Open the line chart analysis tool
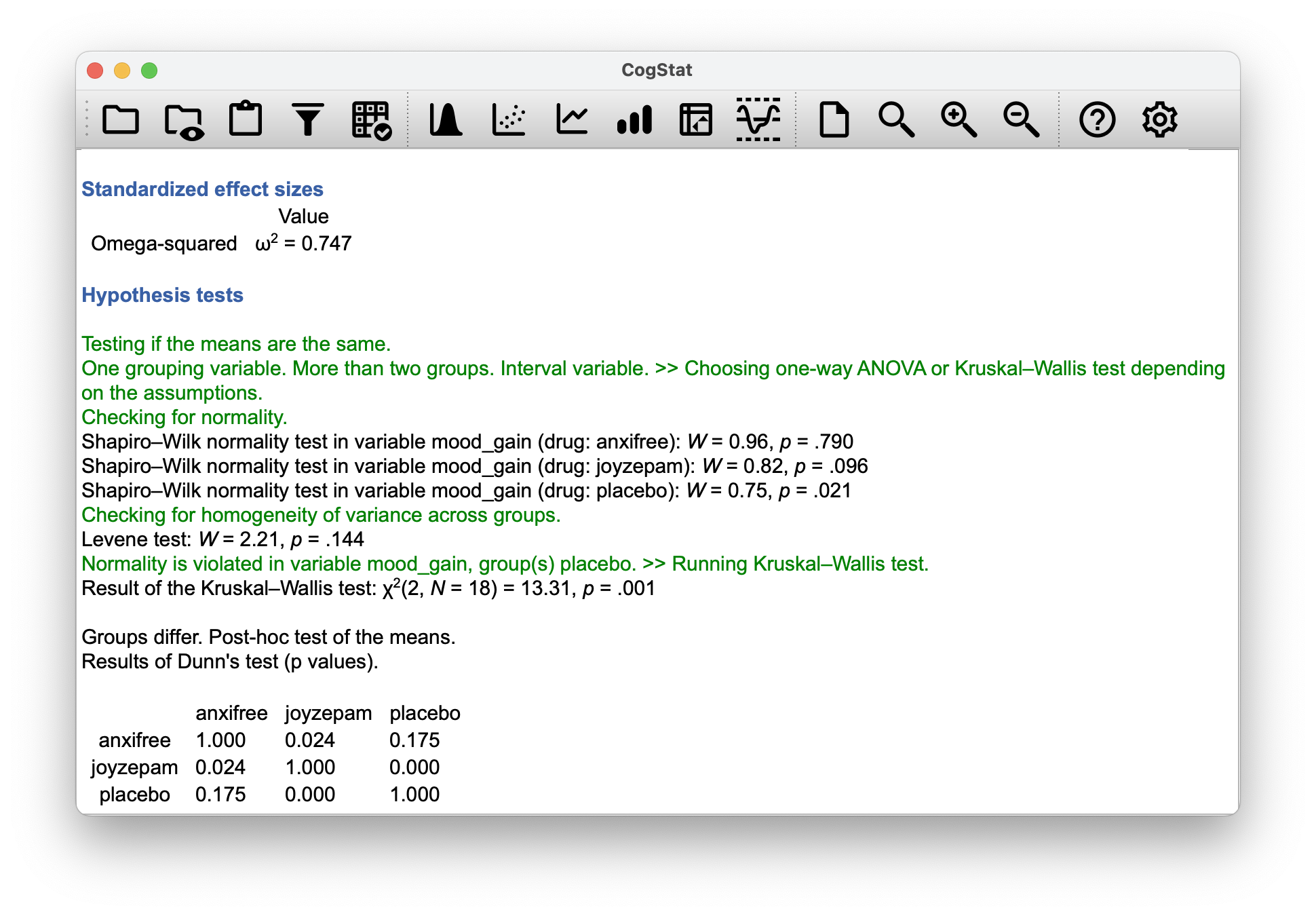The image size is (1316, 916). pos(572,120)
